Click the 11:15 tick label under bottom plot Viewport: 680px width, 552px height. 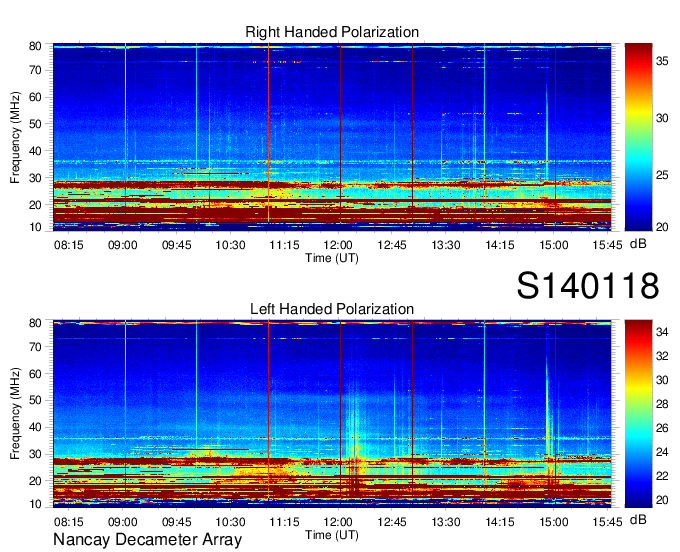(x=284, y=521)
